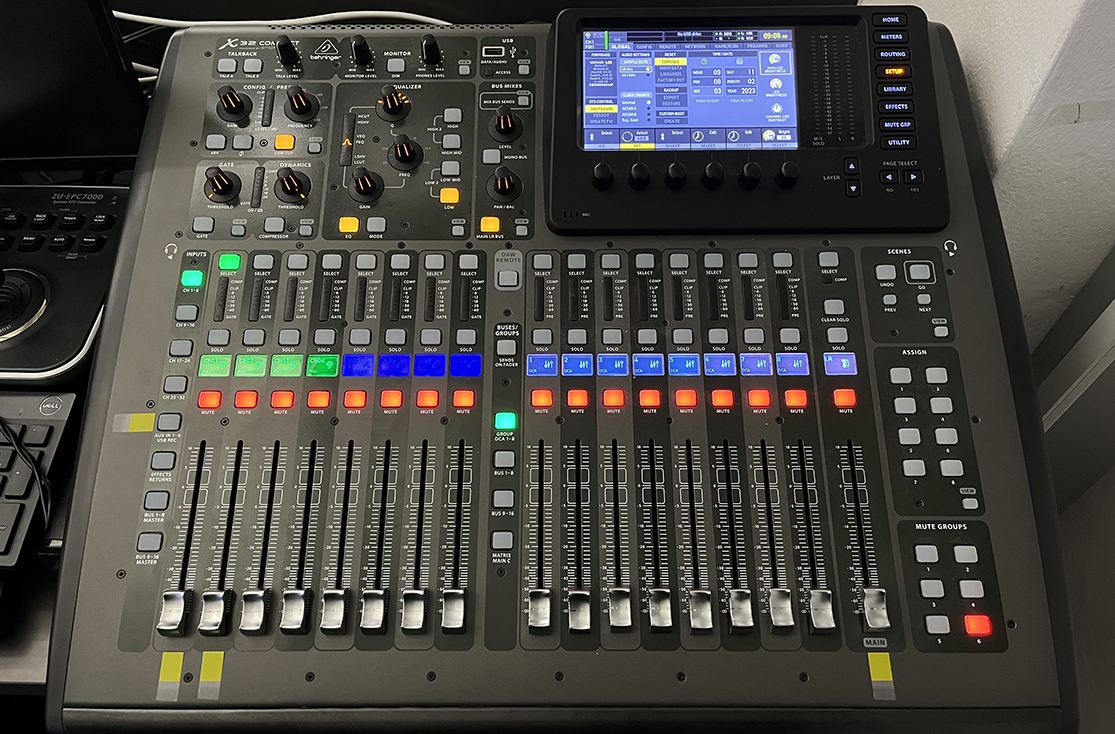Toggle the TALK A button
The image size is (1115, 734).
tap(228, 66)
